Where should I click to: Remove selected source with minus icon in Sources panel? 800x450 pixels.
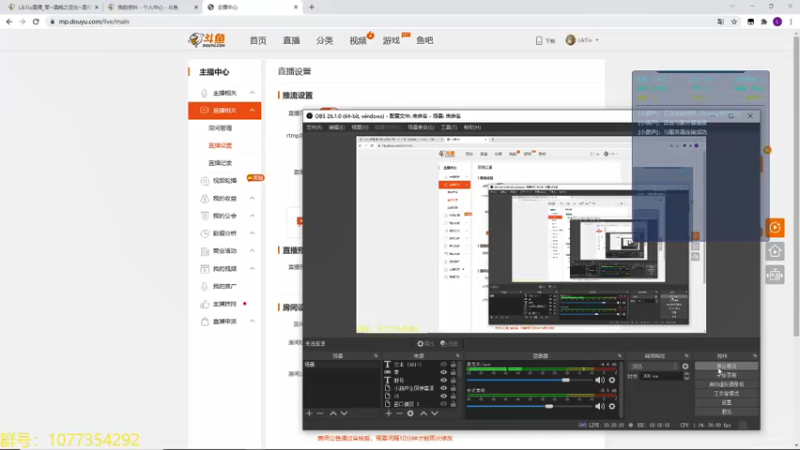pyautogui.click(x=399, y=413)
